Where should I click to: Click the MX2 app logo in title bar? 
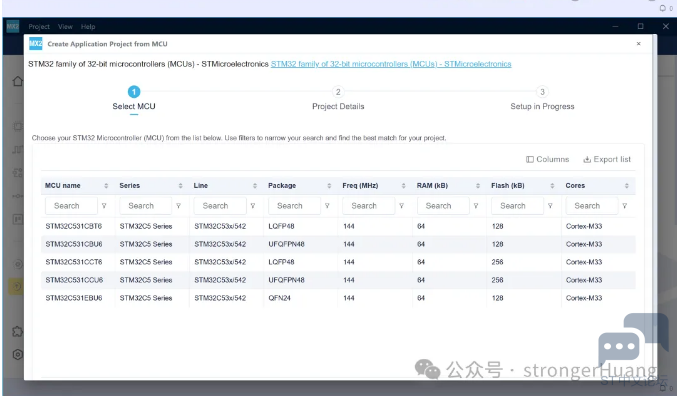tap(13, 26)
